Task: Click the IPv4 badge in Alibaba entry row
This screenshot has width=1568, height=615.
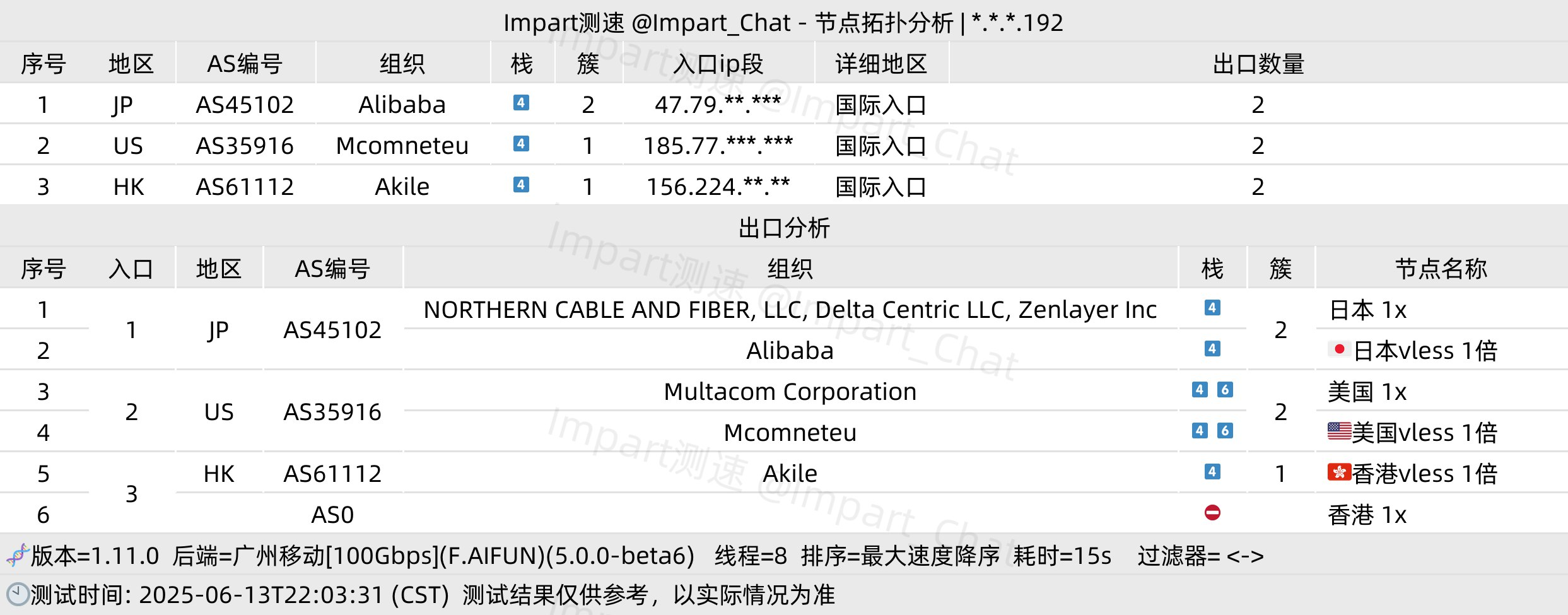Action: click(x=521, y=103)
